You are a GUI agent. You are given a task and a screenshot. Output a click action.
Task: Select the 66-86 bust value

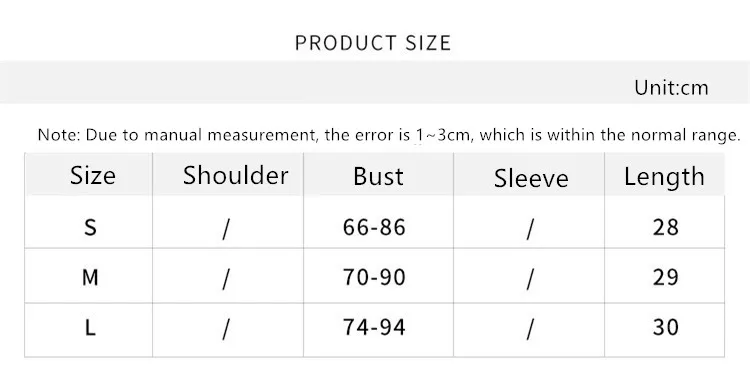374,227
